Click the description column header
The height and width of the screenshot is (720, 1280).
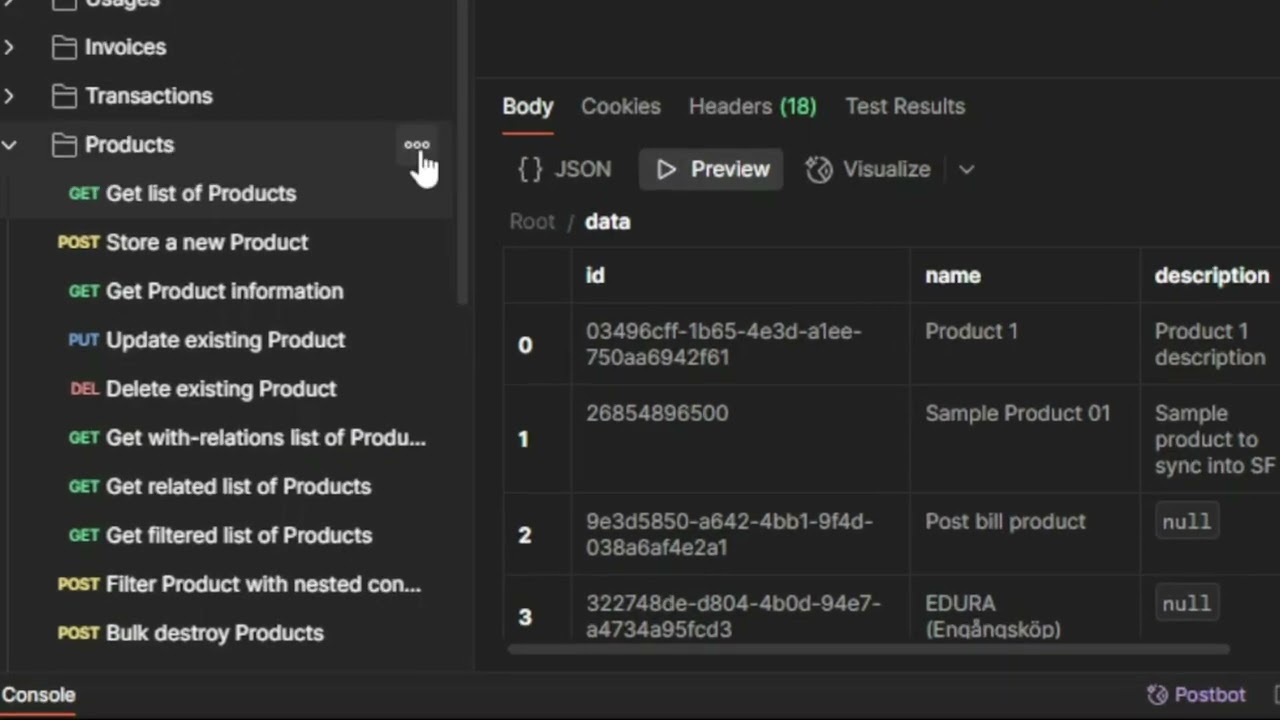point(1211,276)
